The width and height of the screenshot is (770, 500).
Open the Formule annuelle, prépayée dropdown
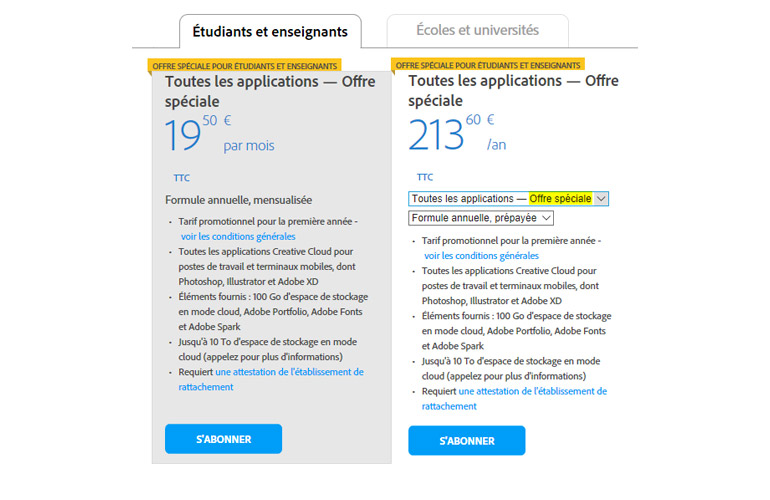click(x=481, y=218)
